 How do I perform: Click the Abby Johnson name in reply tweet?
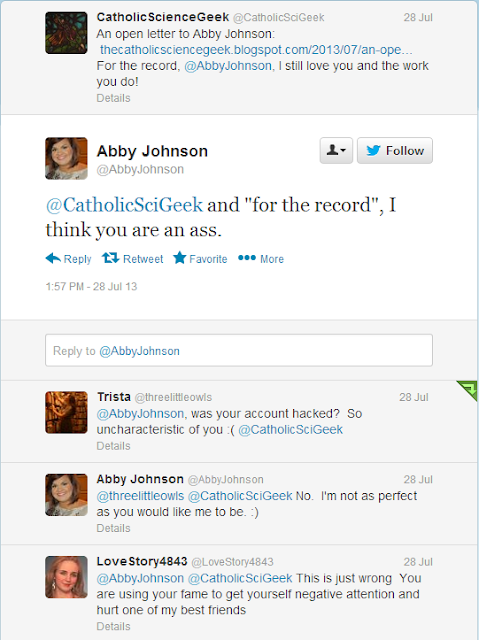pos(140,479)
